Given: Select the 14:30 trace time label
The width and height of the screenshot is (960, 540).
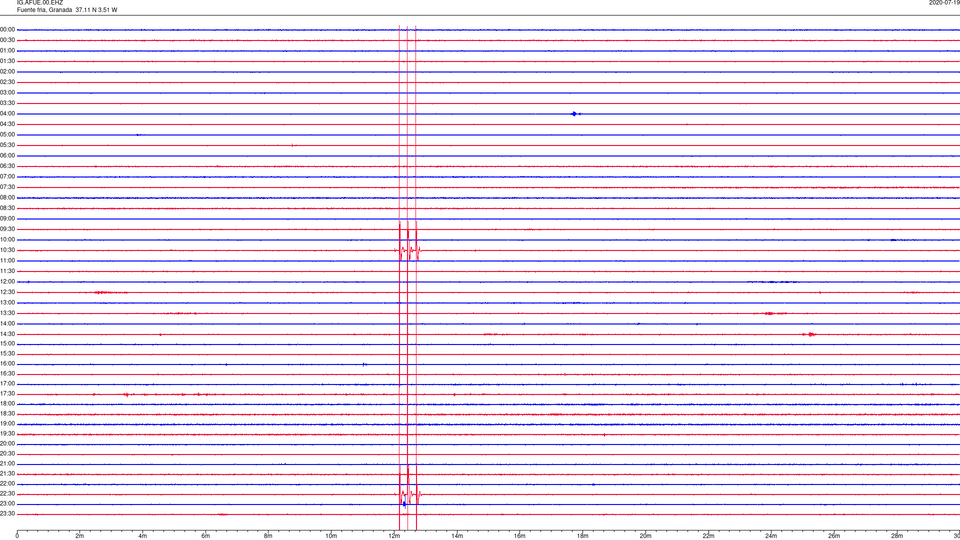Looking at the screenshot, I should click(7, 334).
